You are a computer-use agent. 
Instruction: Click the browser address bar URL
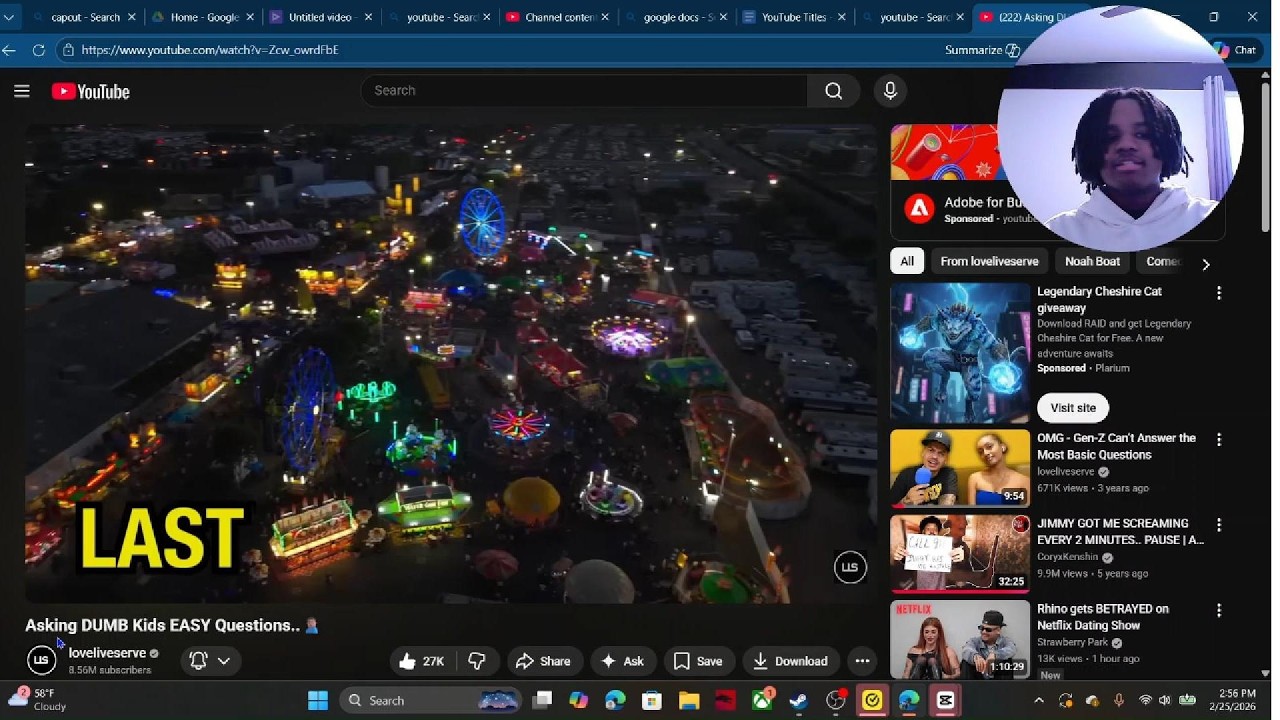210,50
